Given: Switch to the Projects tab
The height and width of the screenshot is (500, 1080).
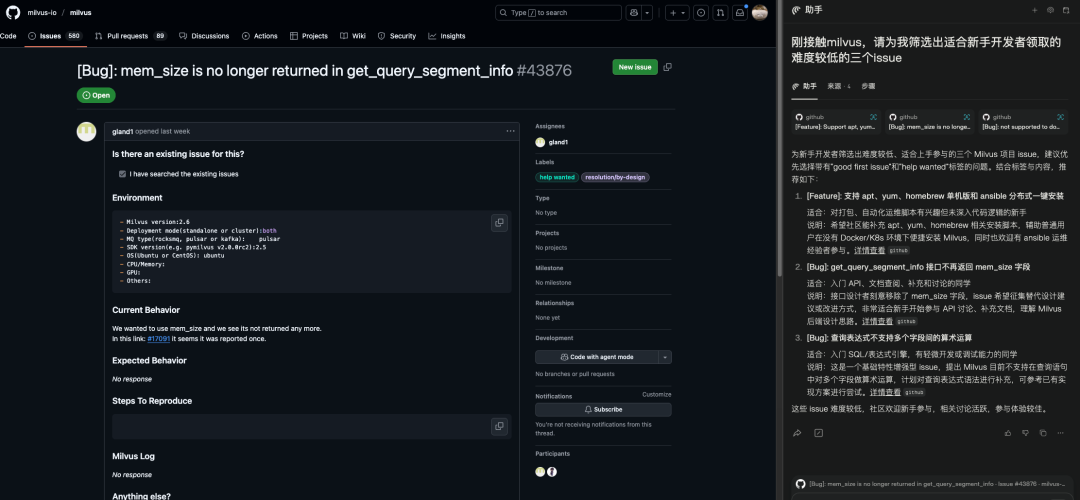Looking at the screenshot, I should point(309,36).
